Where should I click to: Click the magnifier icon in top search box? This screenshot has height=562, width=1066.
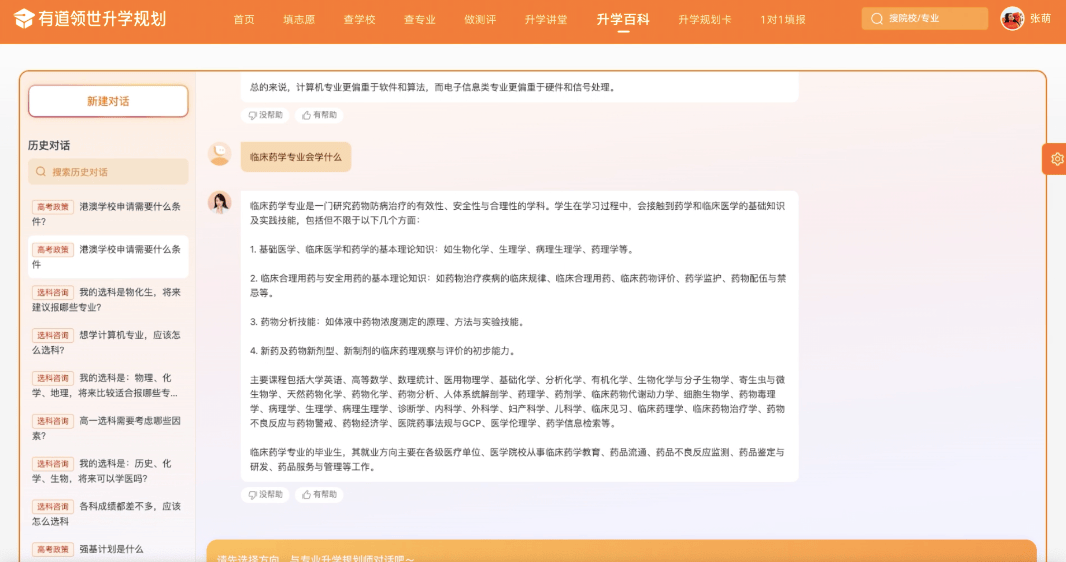pyautogui.click(x=877, y=19)
